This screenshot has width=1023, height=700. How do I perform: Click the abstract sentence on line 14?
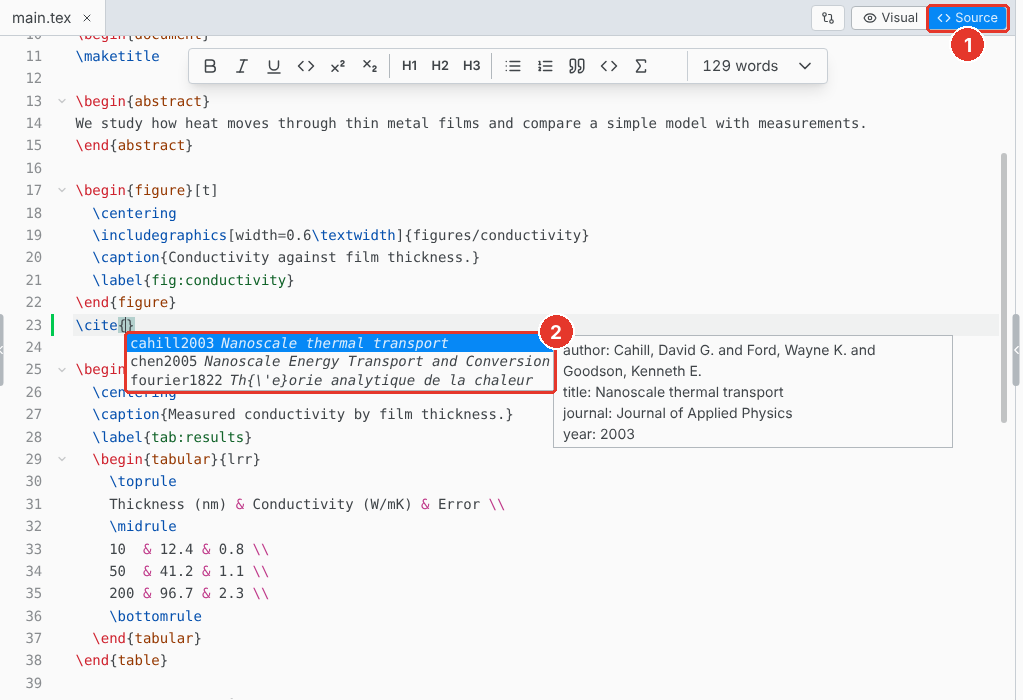(x=470, y=123)
